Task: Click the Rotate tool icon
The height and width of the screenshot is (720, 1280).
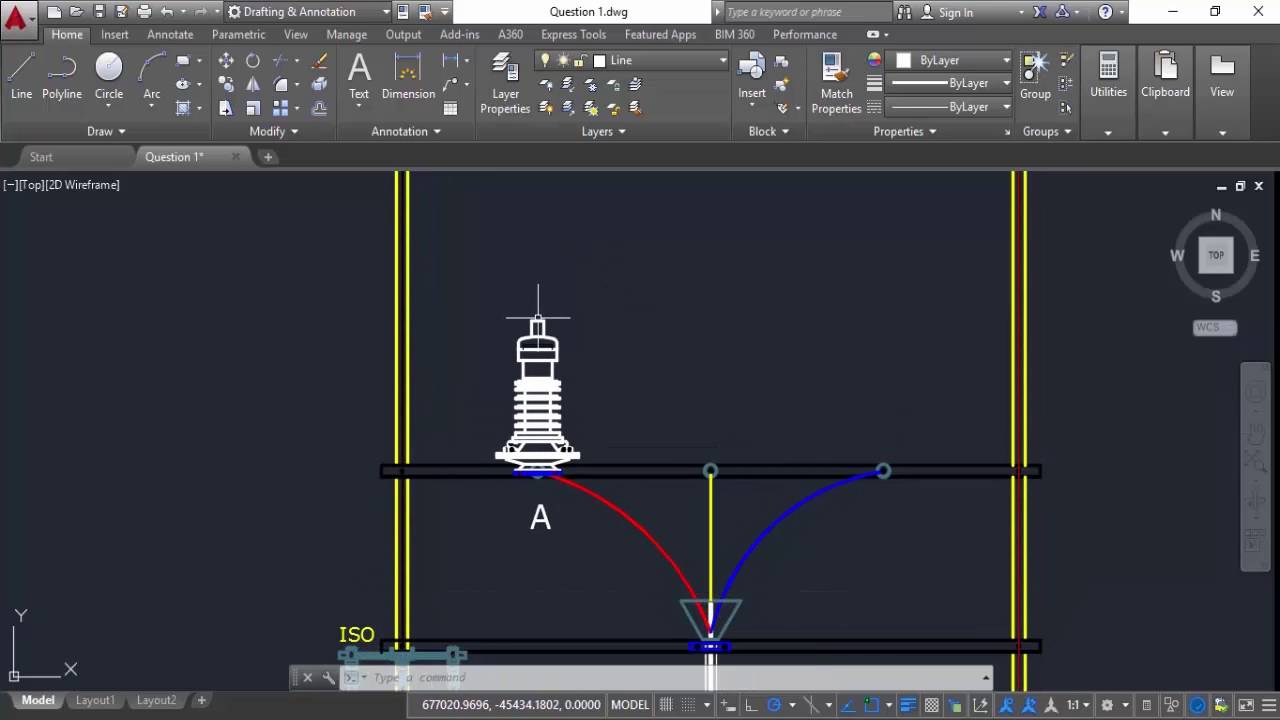Action: point(253,61)
